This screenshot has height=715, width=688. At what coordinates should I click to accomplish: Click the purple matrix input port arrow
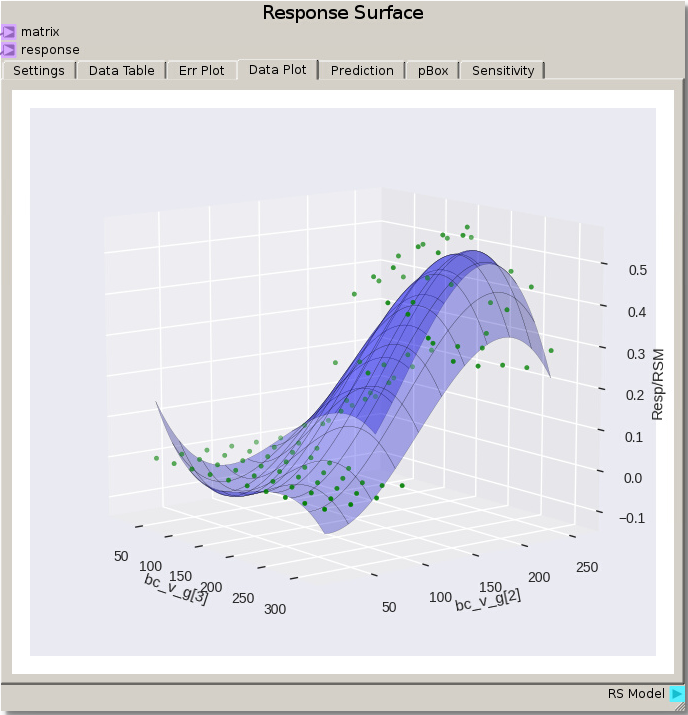[9, 32]
